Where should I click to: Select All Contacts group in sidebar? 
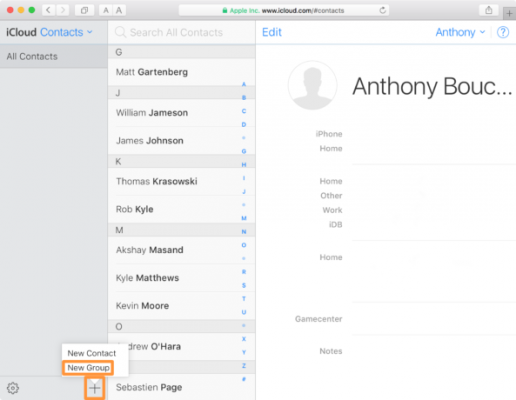pyautogui.click(x=54, y=56)
